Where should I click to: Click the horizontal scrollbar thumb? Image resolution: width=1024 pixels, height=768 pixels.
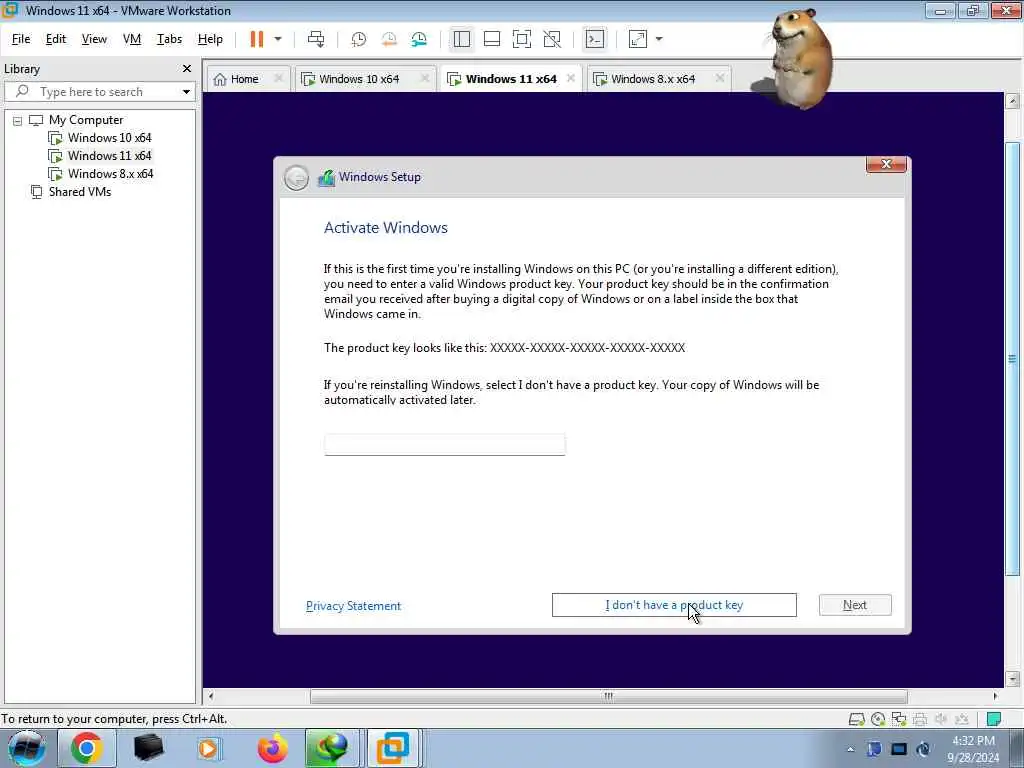[x=609, y=696]
